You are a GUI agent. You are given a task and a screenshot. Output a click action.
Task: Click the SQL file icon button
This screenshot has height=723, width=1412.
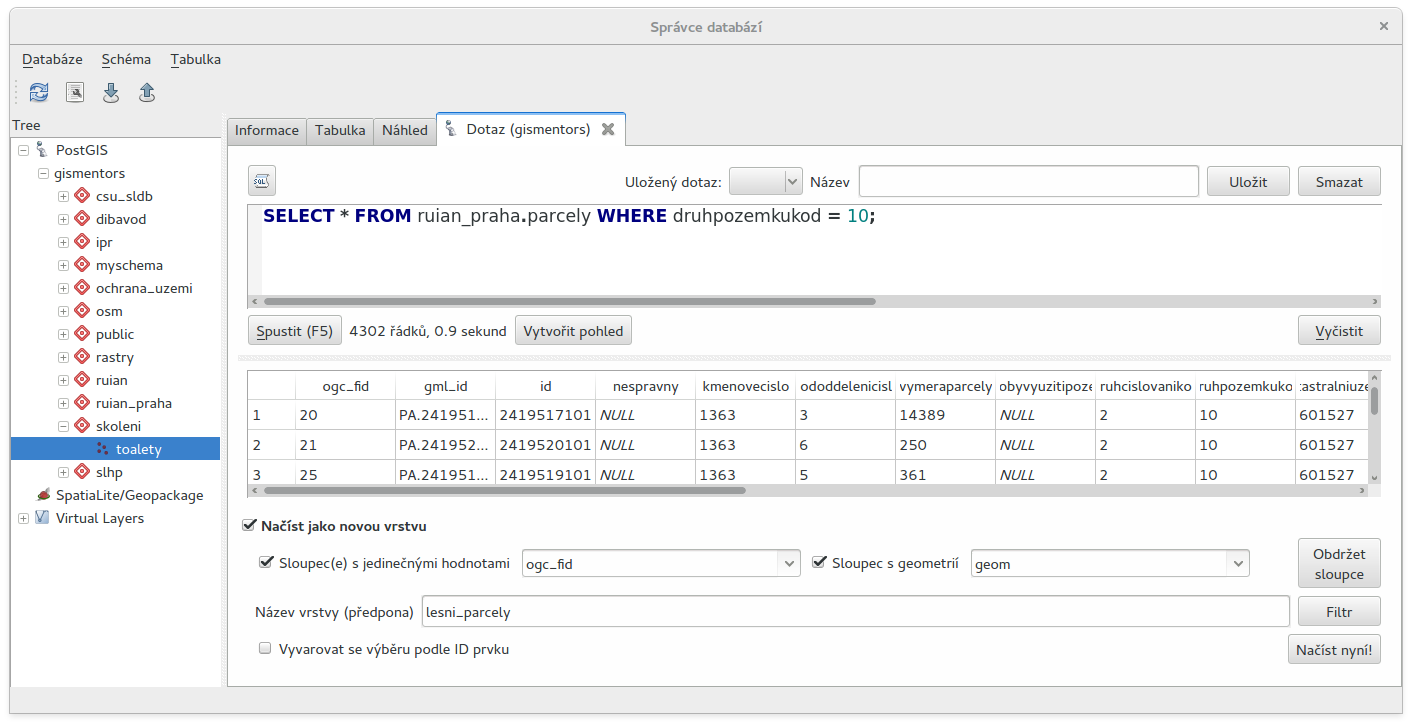pyautogui.click(x=262, y=181)
